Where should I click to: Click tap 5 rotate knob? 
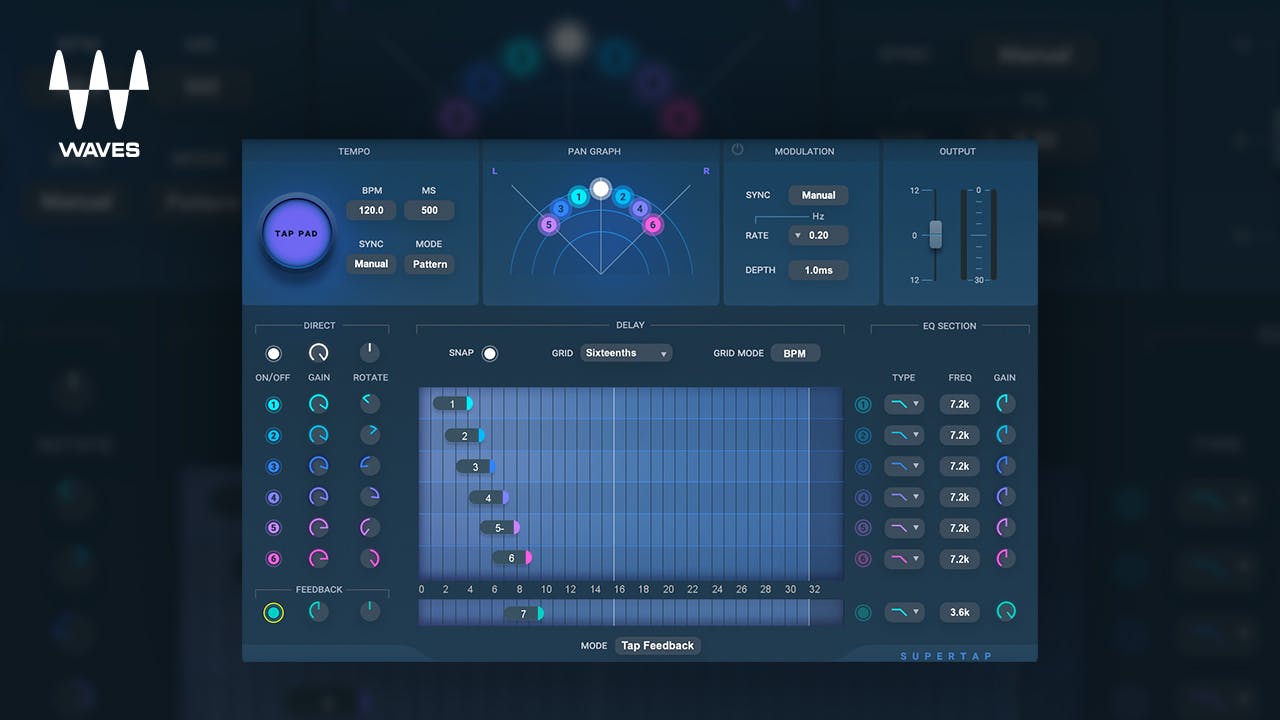click(369, 528)
